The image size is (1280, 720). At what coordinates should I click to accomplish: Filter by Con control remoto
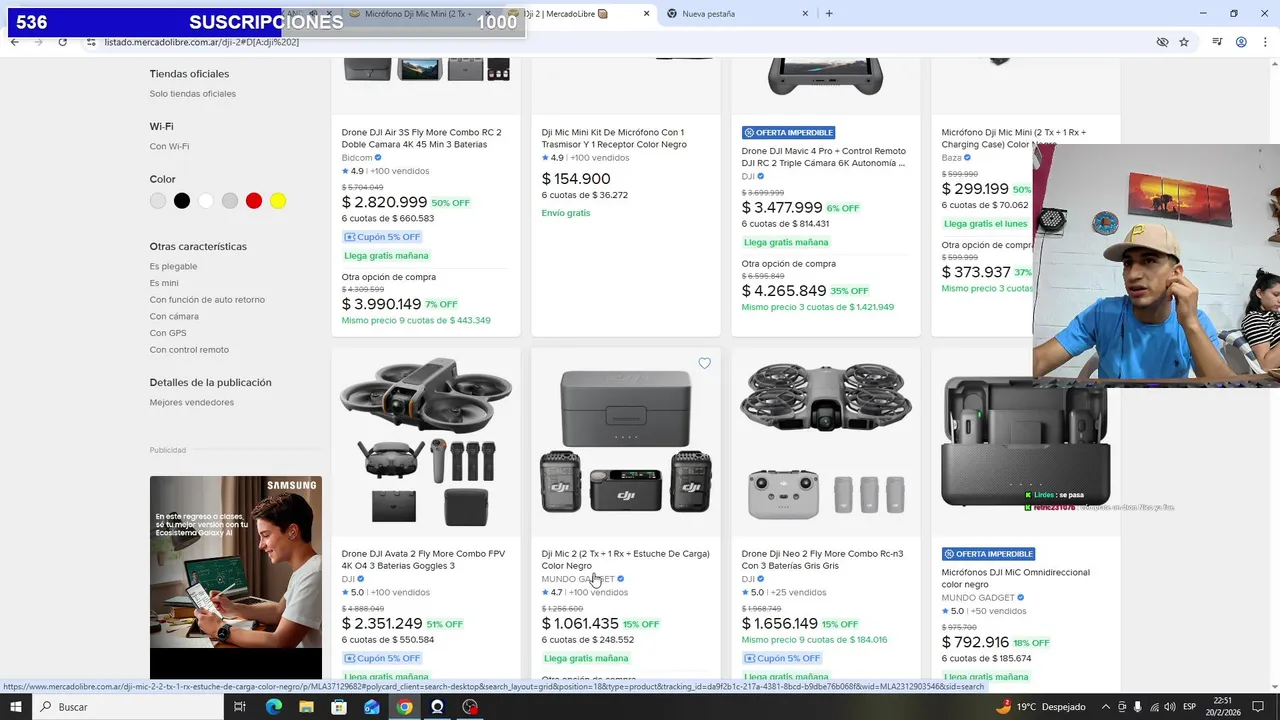189,350
